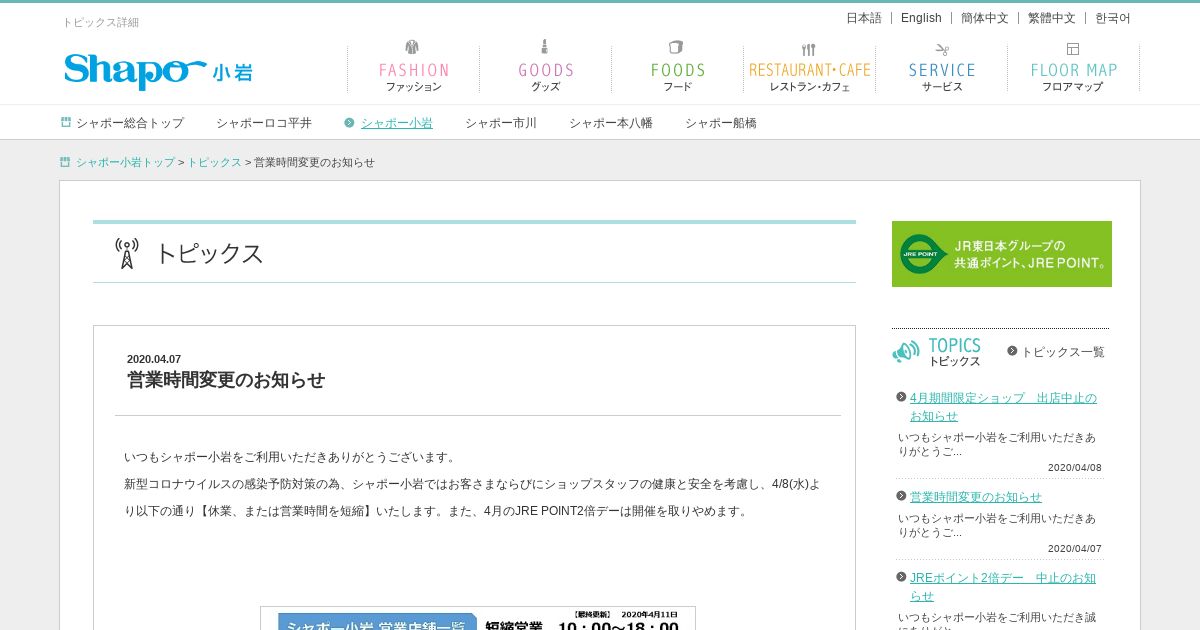Open the FLOOR MAP フロアマップ menu
Screen dimensions: 1200x630
click(x=1074, y=69)
